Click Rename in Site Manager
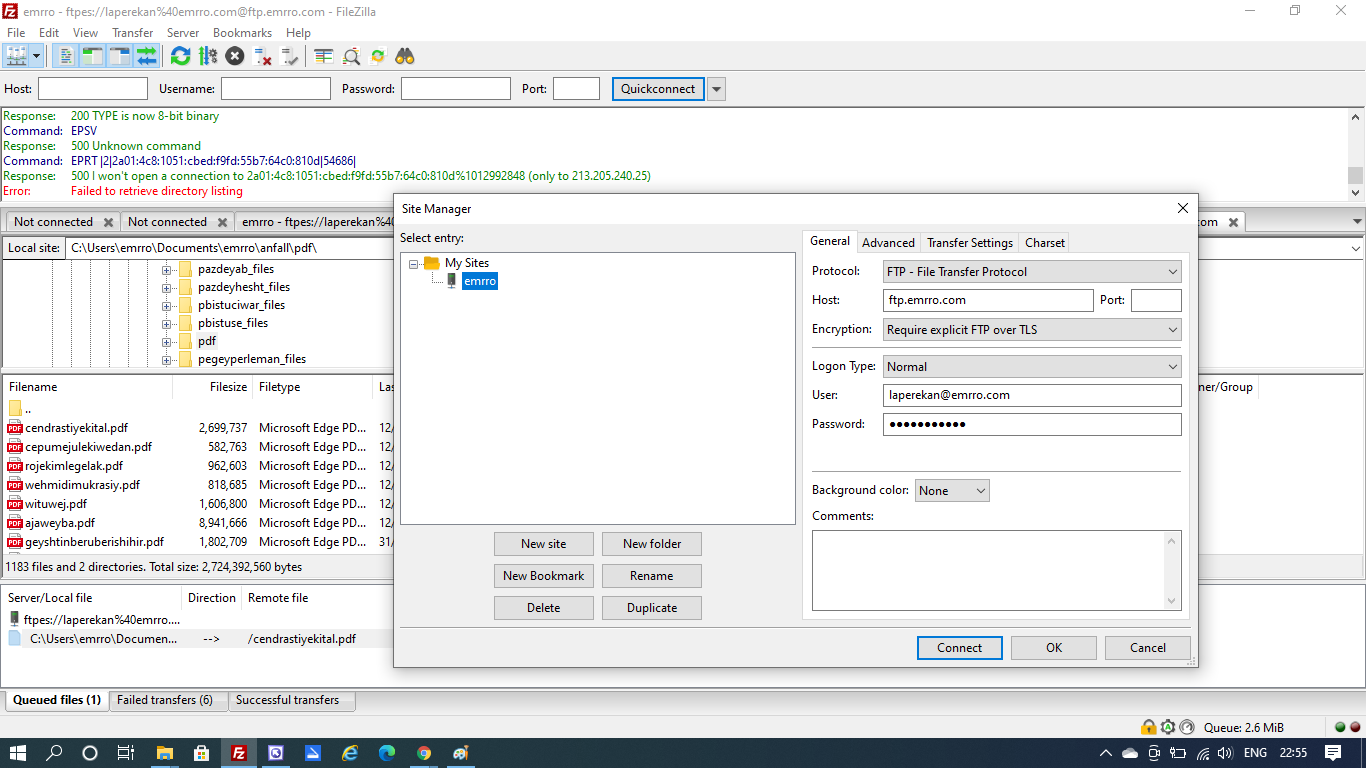The width and height of the screenshot is (1366, 768). pyautogui.click(x=652, y=576)
